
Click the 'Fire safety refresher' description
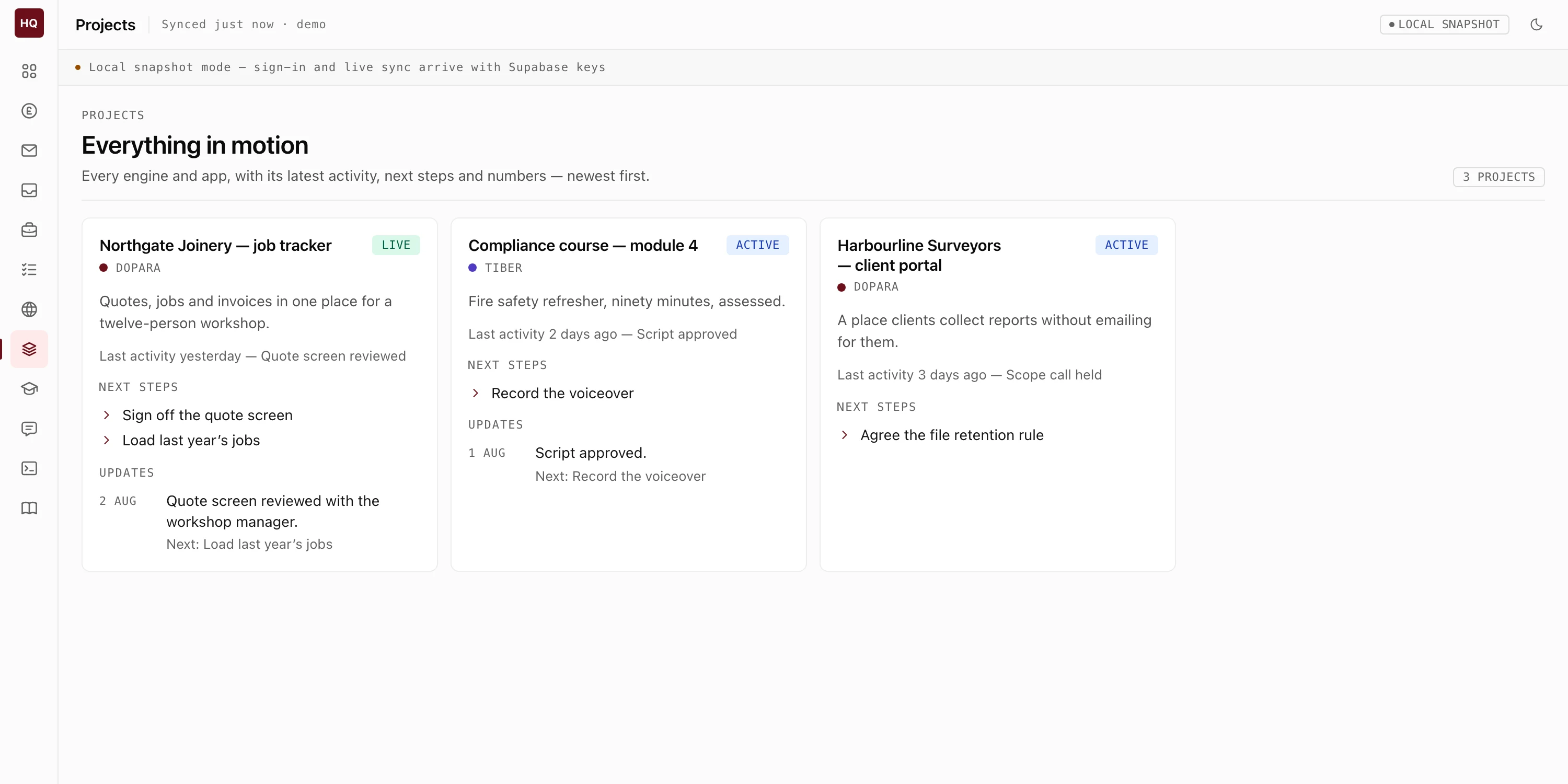coord(627,301)
